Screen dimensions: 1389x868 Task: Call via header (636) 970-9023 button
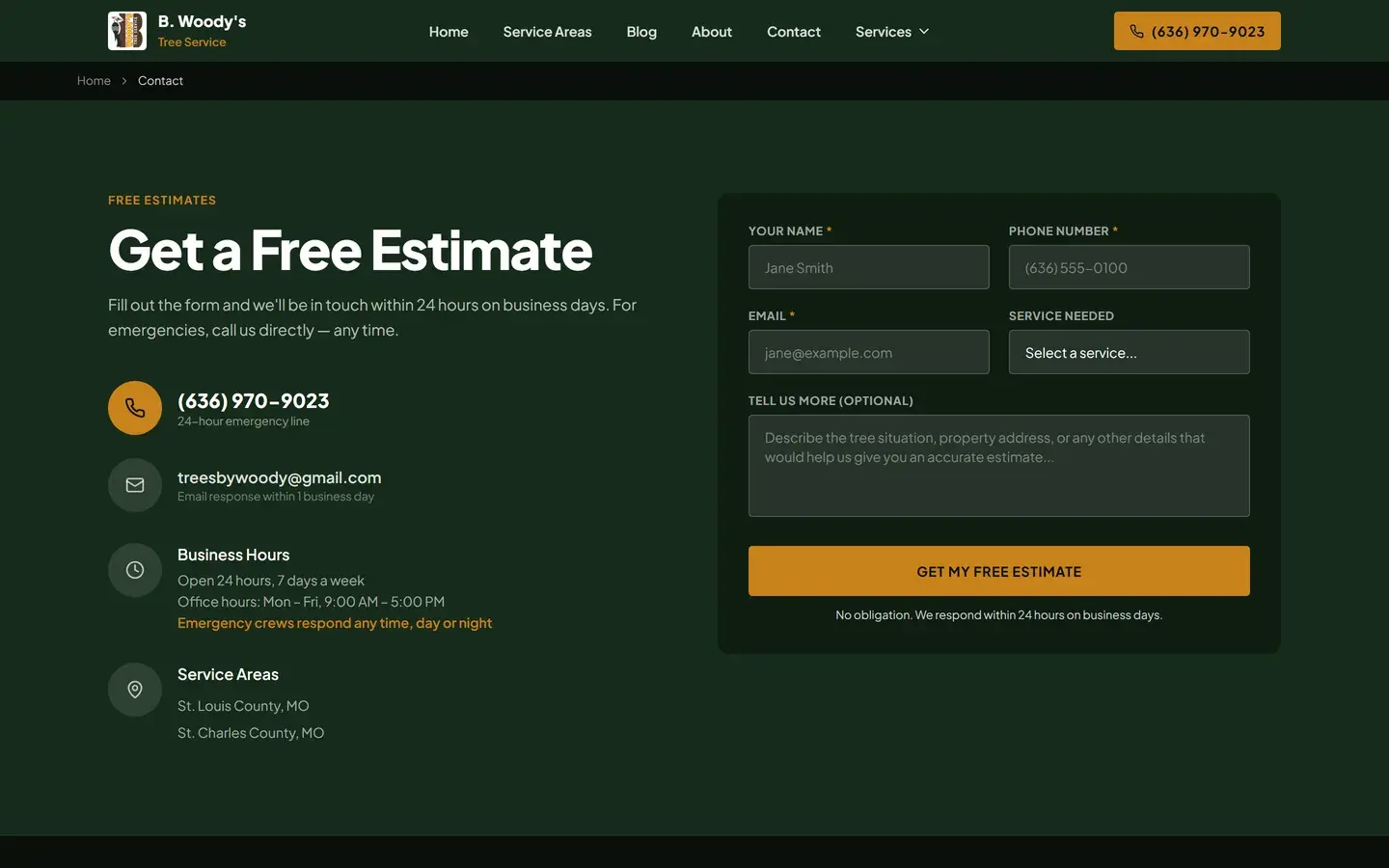point(1197,31)
